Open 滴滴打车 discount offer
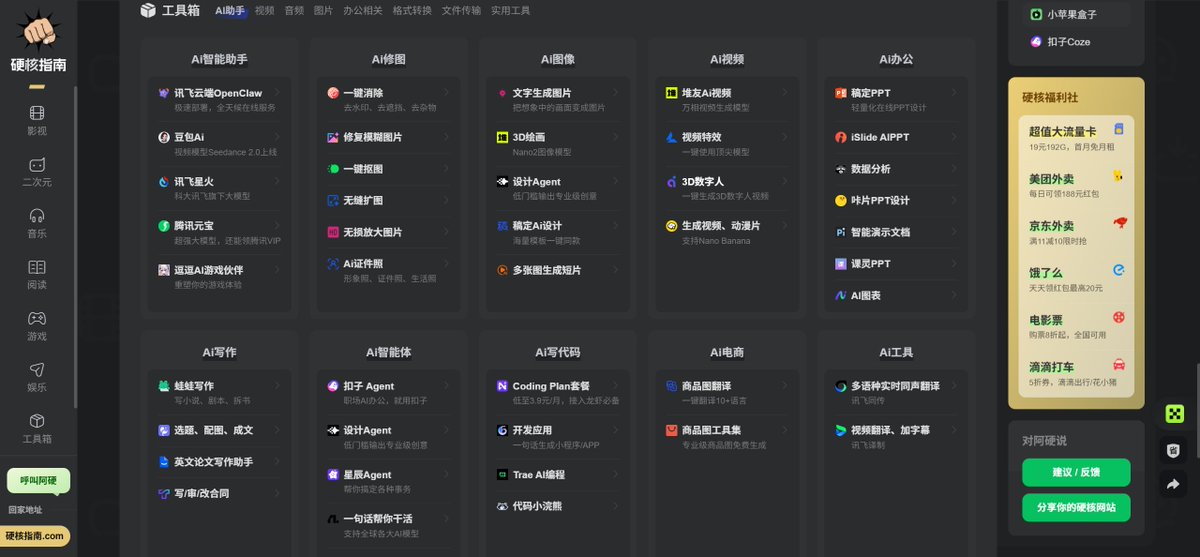This screenshot has width=1200, height=557. coord(1076,373)
